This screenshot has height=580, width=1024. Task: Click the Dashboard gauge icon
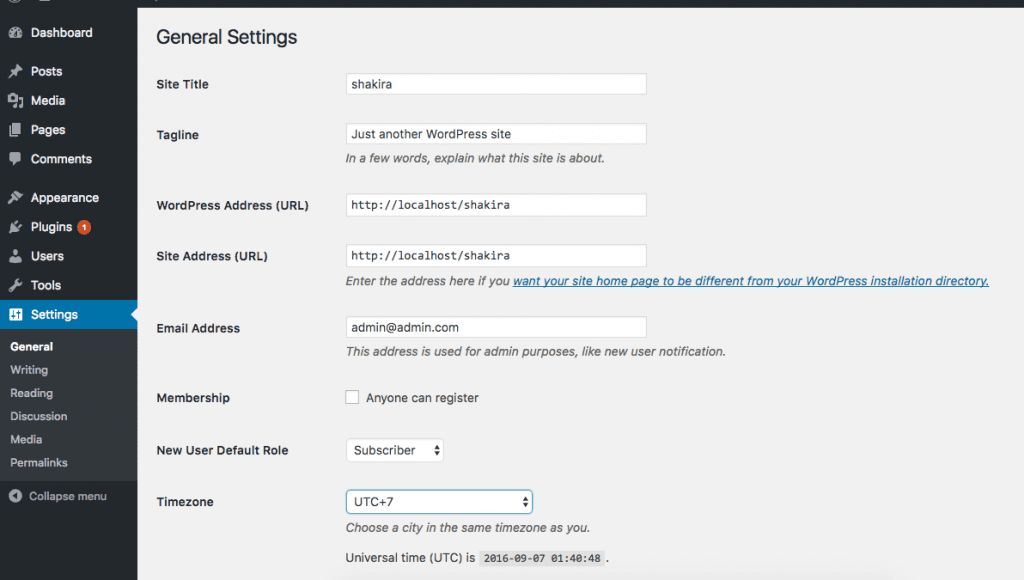[15, 33]
